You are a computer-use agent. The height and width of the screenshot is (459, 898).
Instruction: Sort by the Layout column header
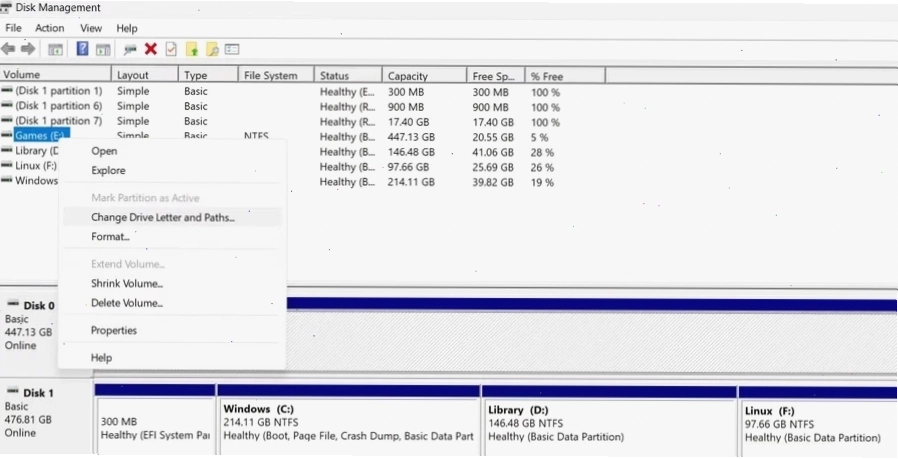tap(145, 75)
